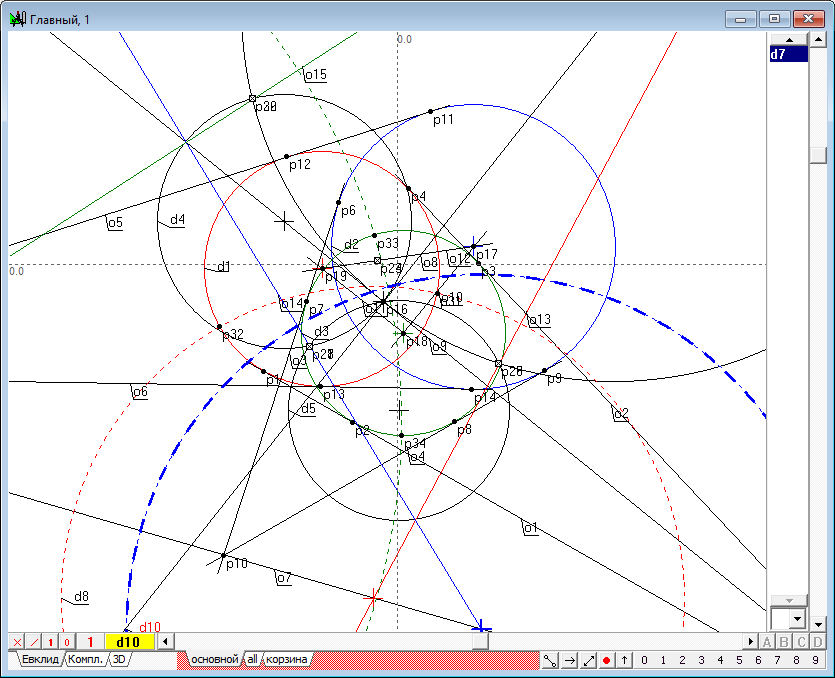
Task: Click line label o5
Action: (115, 223)
